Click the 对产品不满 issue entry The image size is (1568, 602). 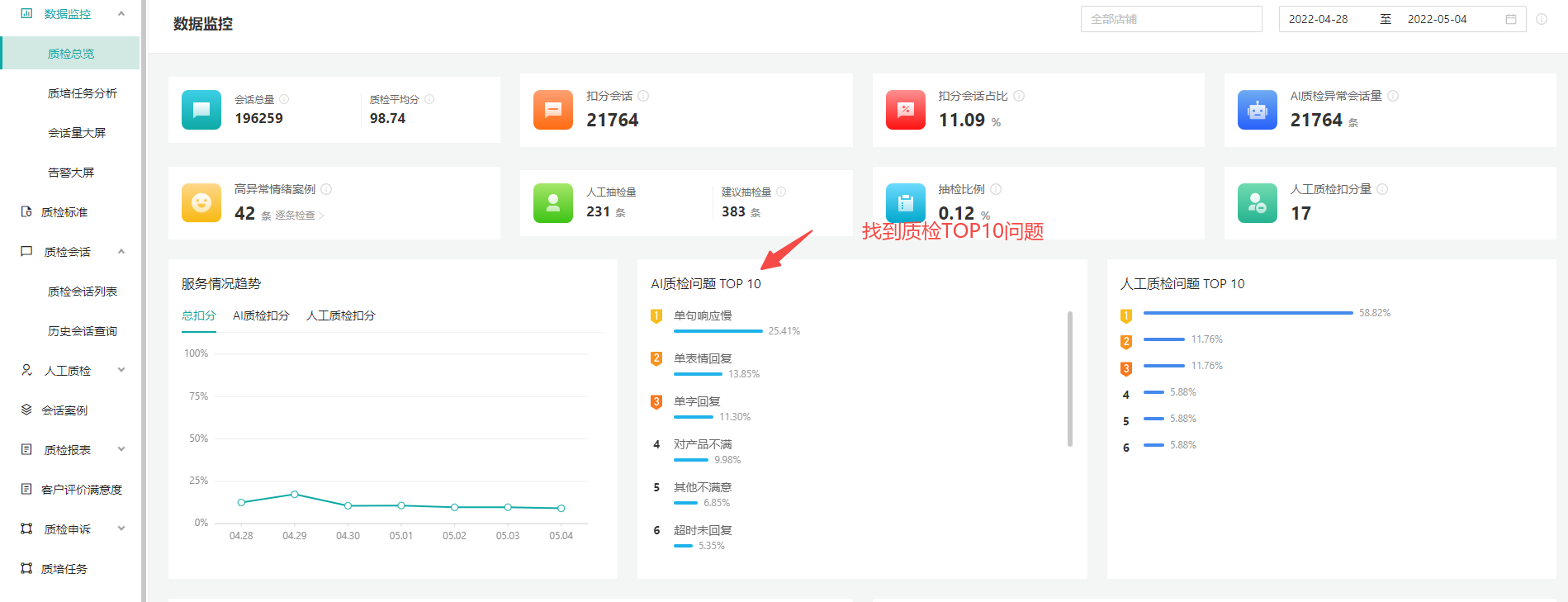(703, 444)
